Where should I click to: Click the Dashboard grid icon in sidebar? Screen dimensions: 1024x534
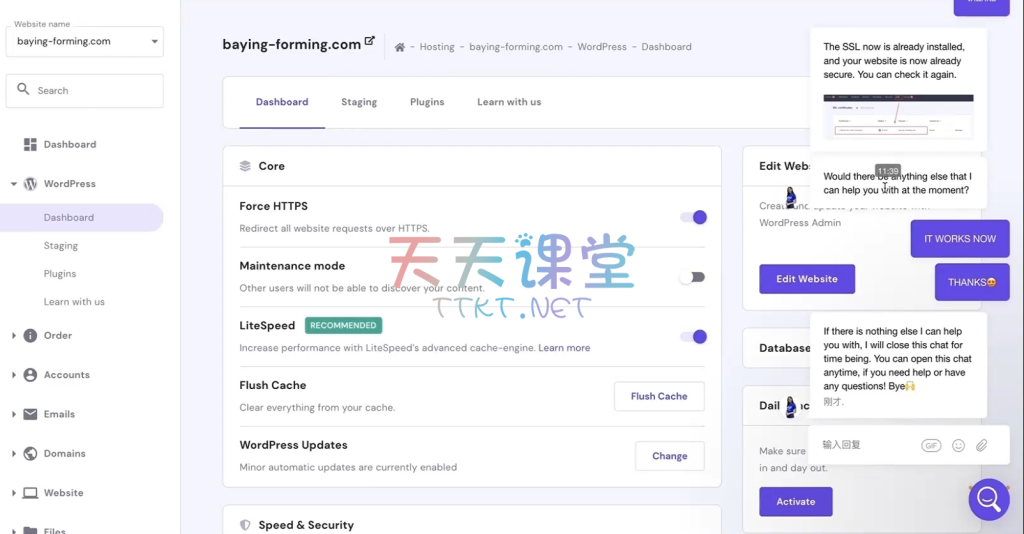30,145
